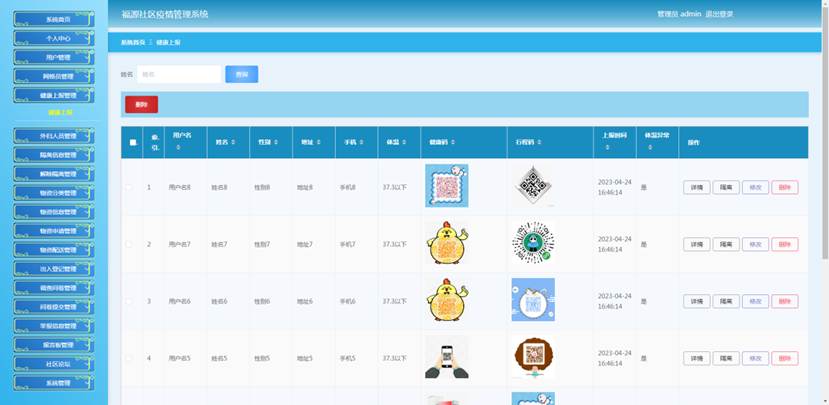Sort table by 上报时间 column
Viewport: 829px width, 405px height.
pyautogui.click(x=607, y=148)
